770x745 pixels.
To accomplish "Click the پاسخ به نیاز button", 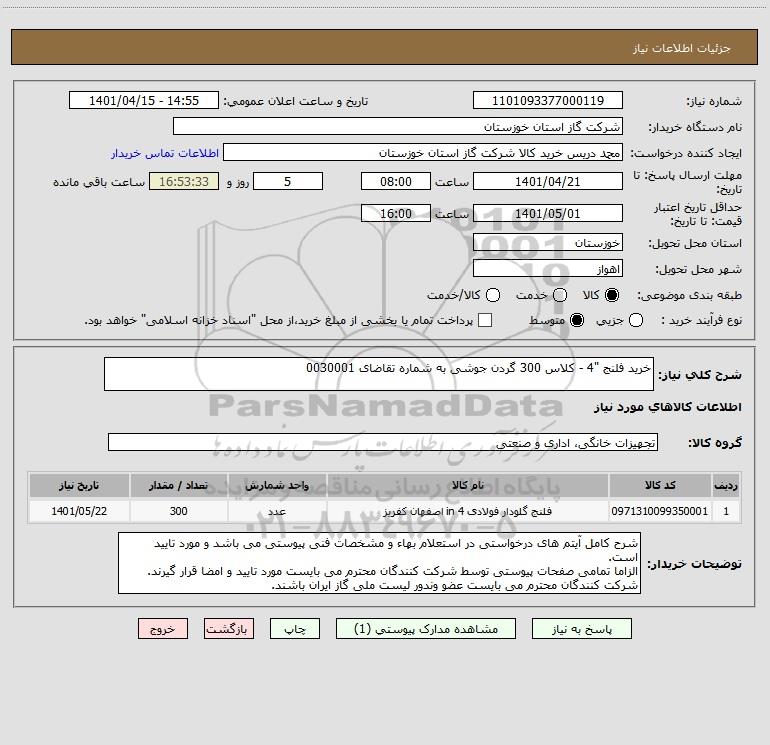I will (x=582, y=629).
